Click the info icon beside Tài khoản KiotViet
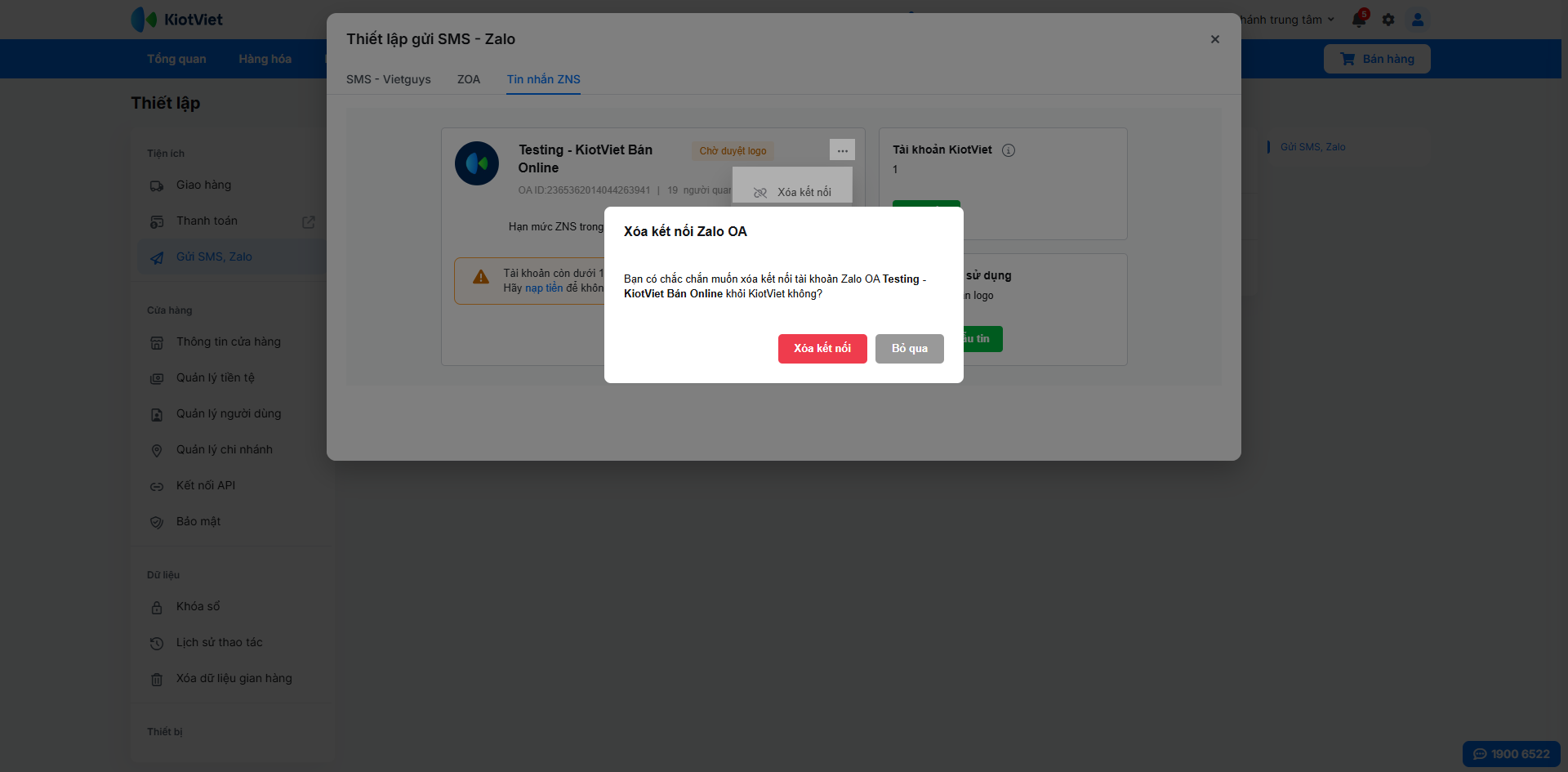Image resolution: width=1568 pixels, height=772 pixels. pos(1009,150)
